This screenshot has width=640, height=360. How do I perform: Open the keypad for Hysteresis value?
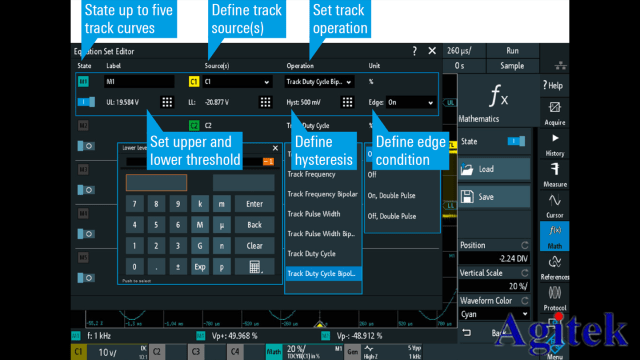click(x=347, y=102)
